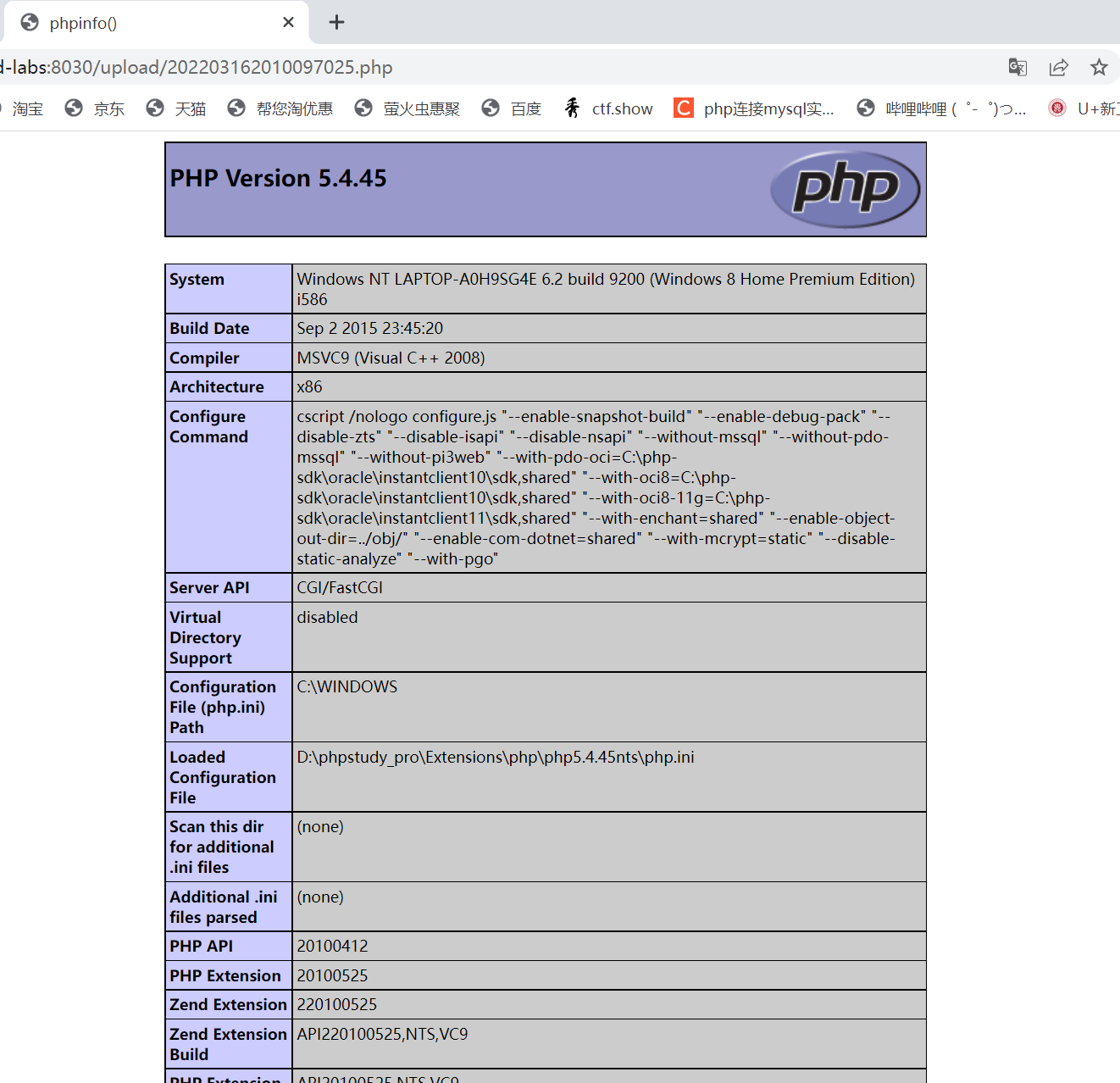Click the Loaded Configuration File label
Image resolution: width=1120 pixels, height=1083 pixels.
pyautogui.click(x=223, y=777)
